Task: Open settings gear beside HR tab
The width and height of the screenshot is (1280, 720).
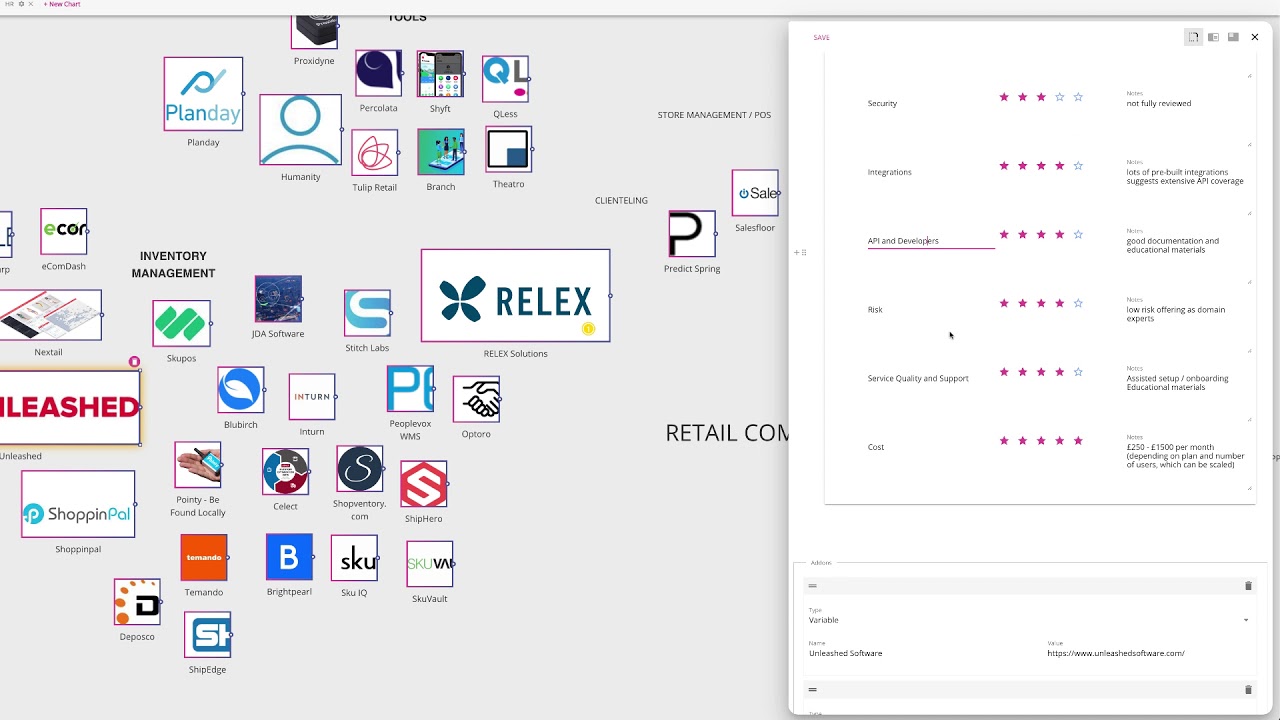Action: click(21, 4)
